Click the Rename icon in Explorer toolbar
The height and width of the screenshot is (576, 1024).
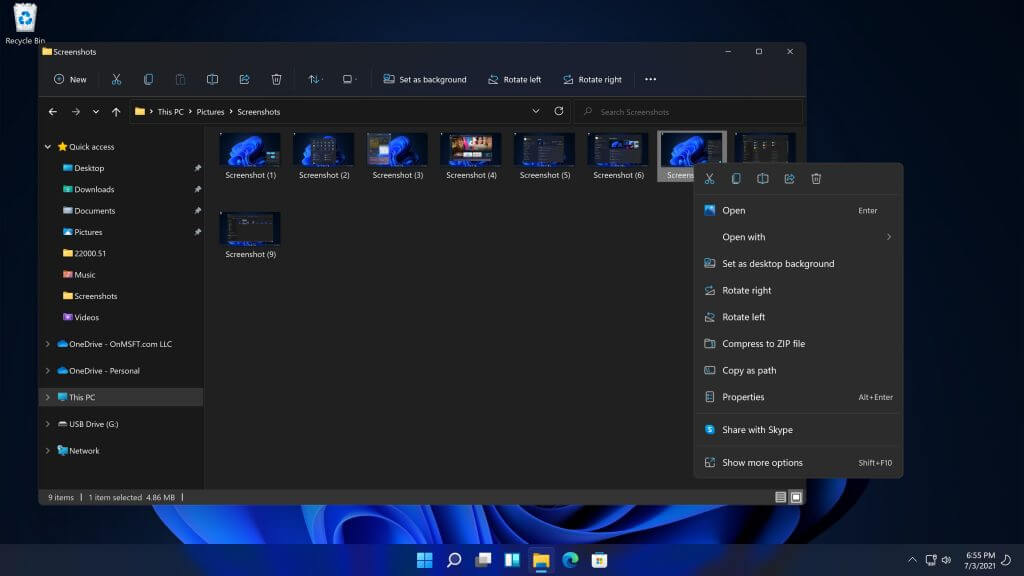click(212, 79)
